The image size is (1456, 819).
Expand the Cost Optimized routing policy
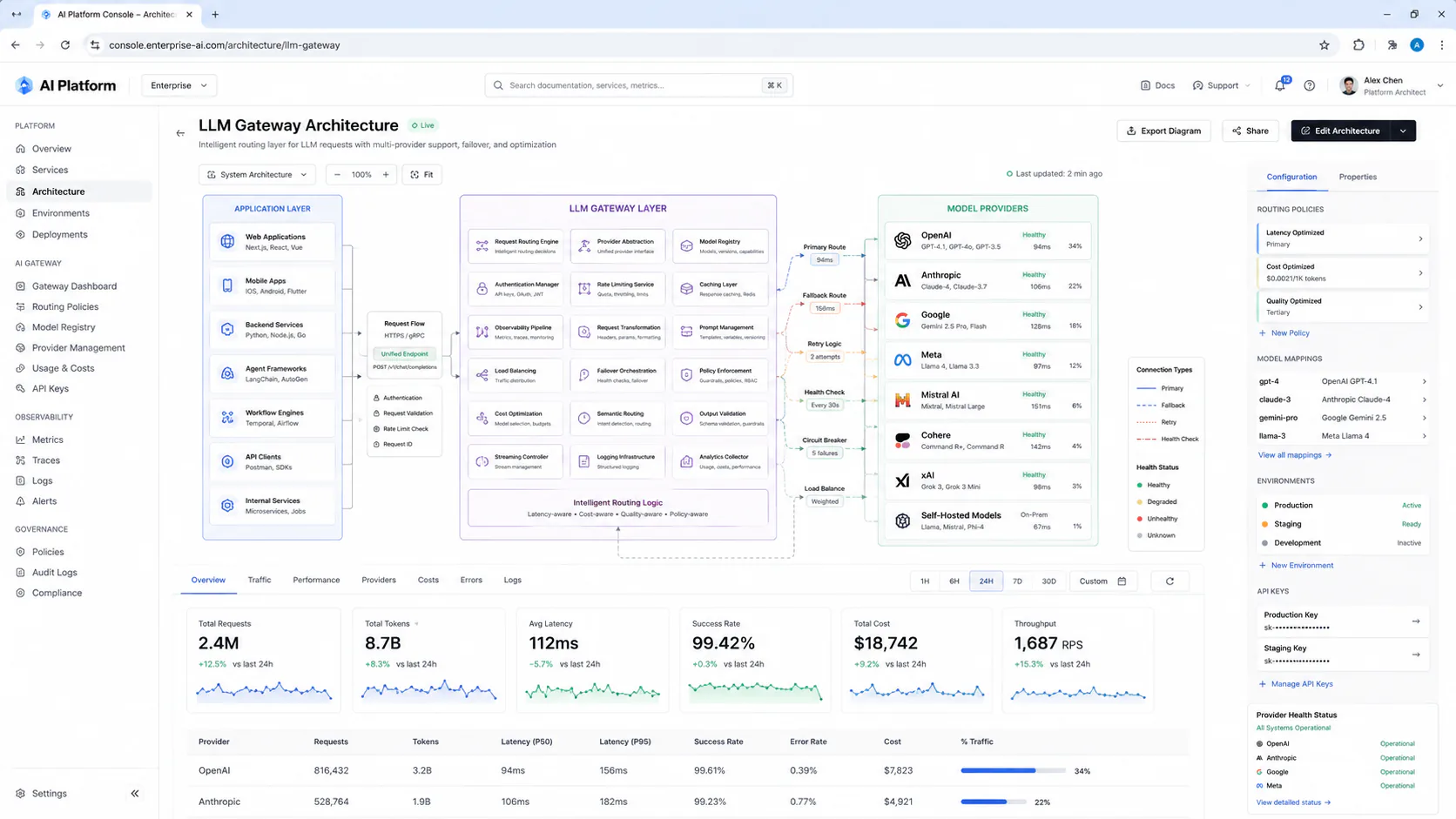pos(1342,272)
